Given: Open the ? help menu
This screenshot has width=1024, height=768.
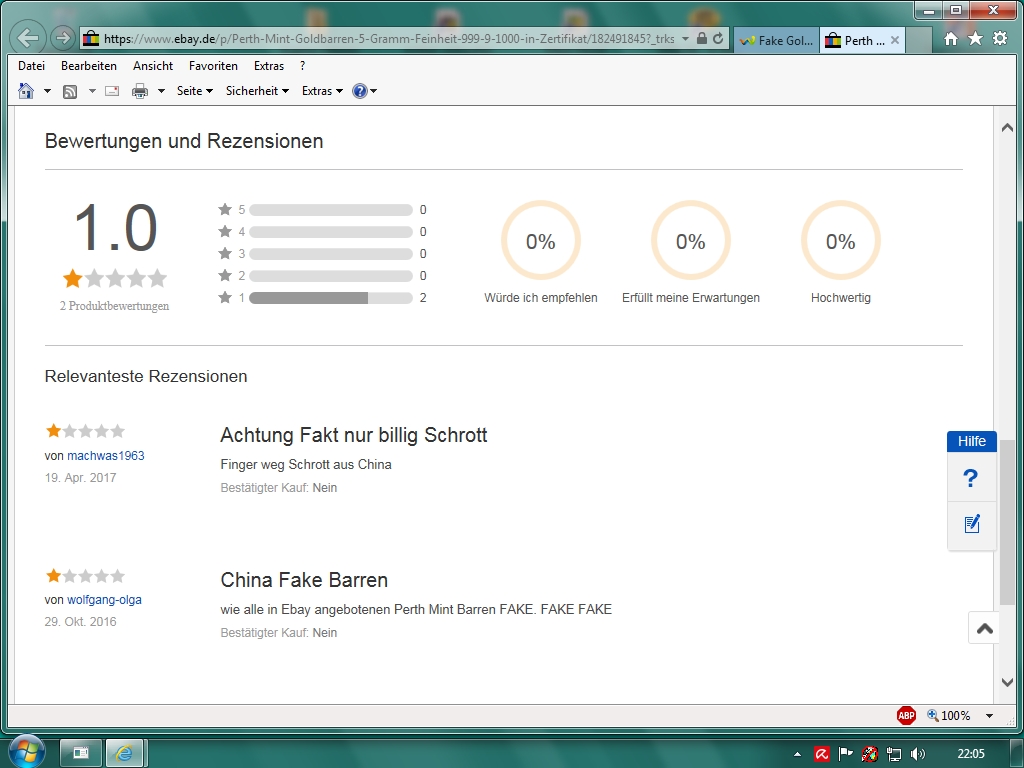Looking at the screenshot, I should pos(302,66).
